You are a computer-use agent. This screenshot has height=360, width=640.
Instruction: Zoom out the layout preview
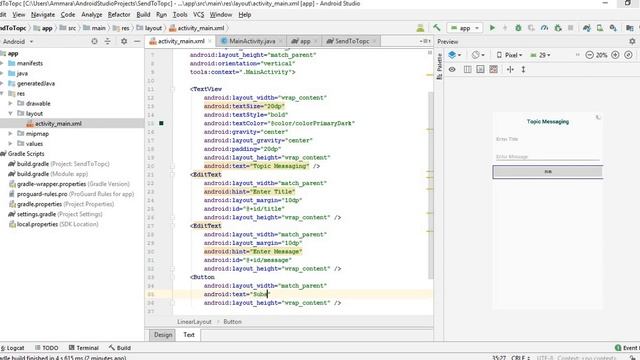tap(589, 55)
